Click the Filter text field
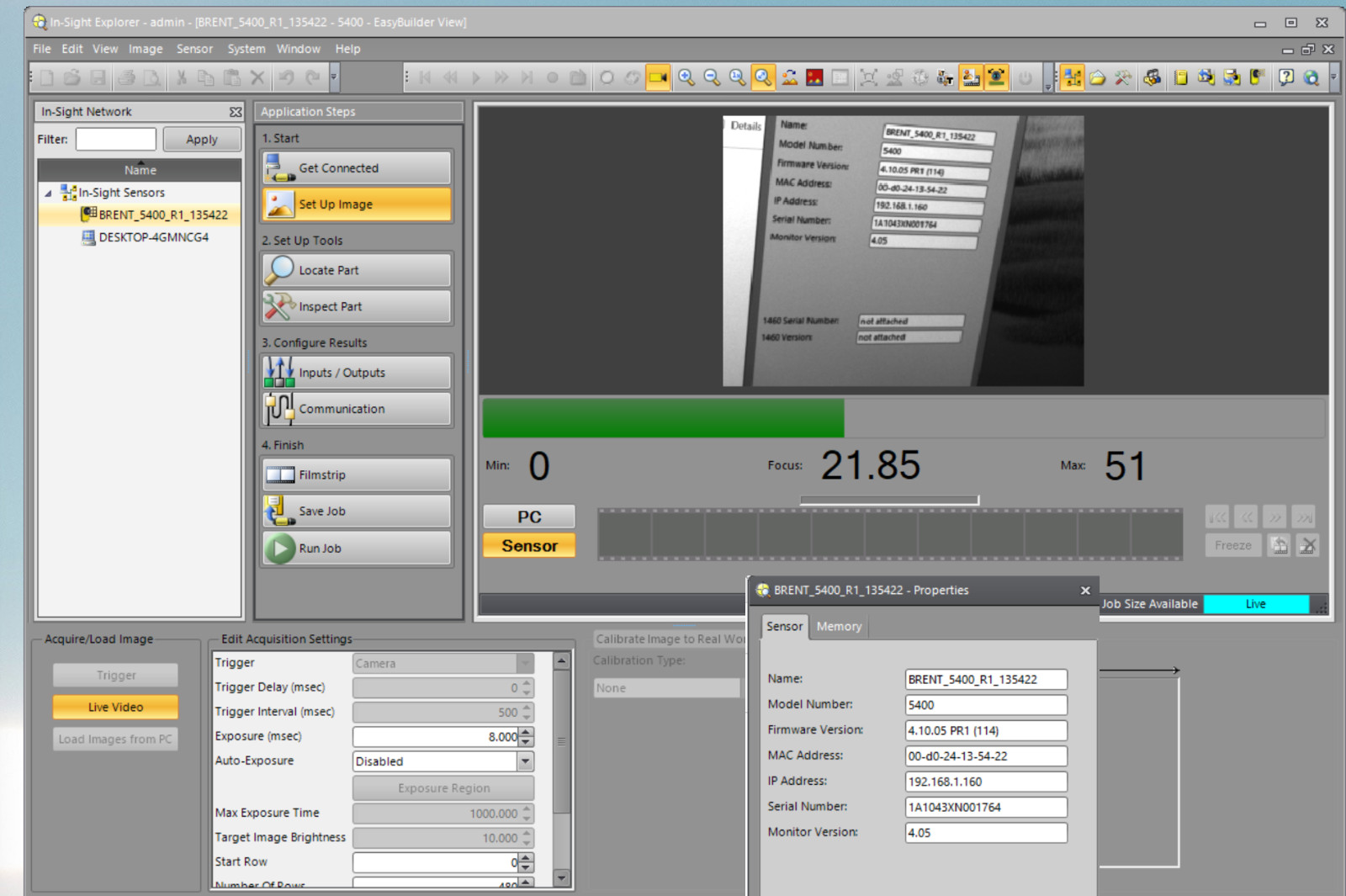Screen dimensions: 1346x896 (116, 139)
